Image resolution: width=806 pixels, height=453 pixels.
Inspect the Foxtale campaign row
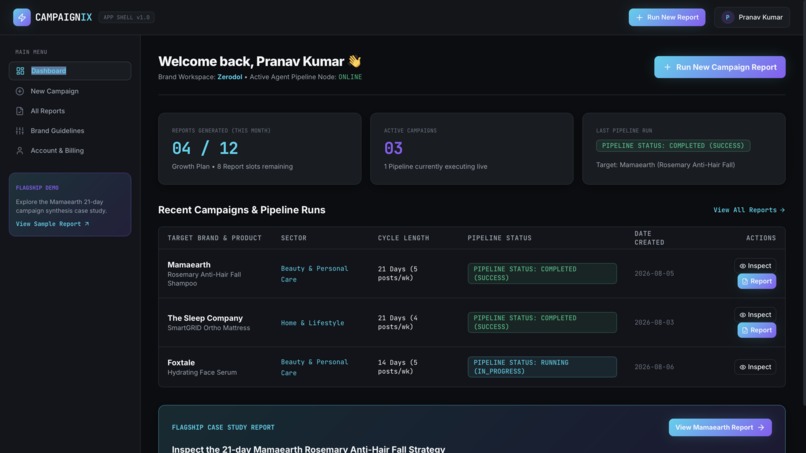(x=755, y=367)
